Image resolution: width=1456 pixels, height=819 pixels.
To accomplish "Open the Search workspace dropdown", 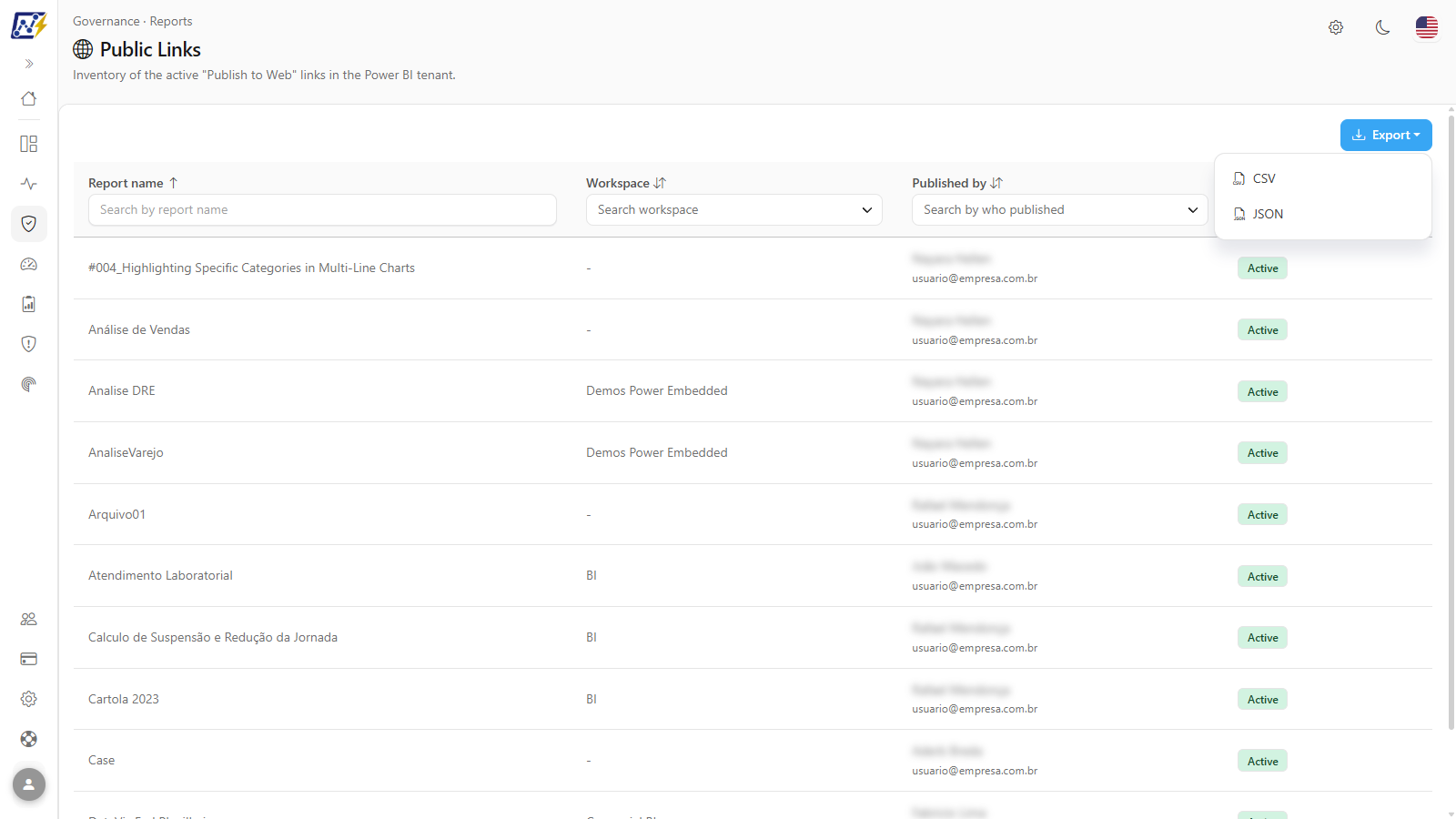I will click(734, 209).
